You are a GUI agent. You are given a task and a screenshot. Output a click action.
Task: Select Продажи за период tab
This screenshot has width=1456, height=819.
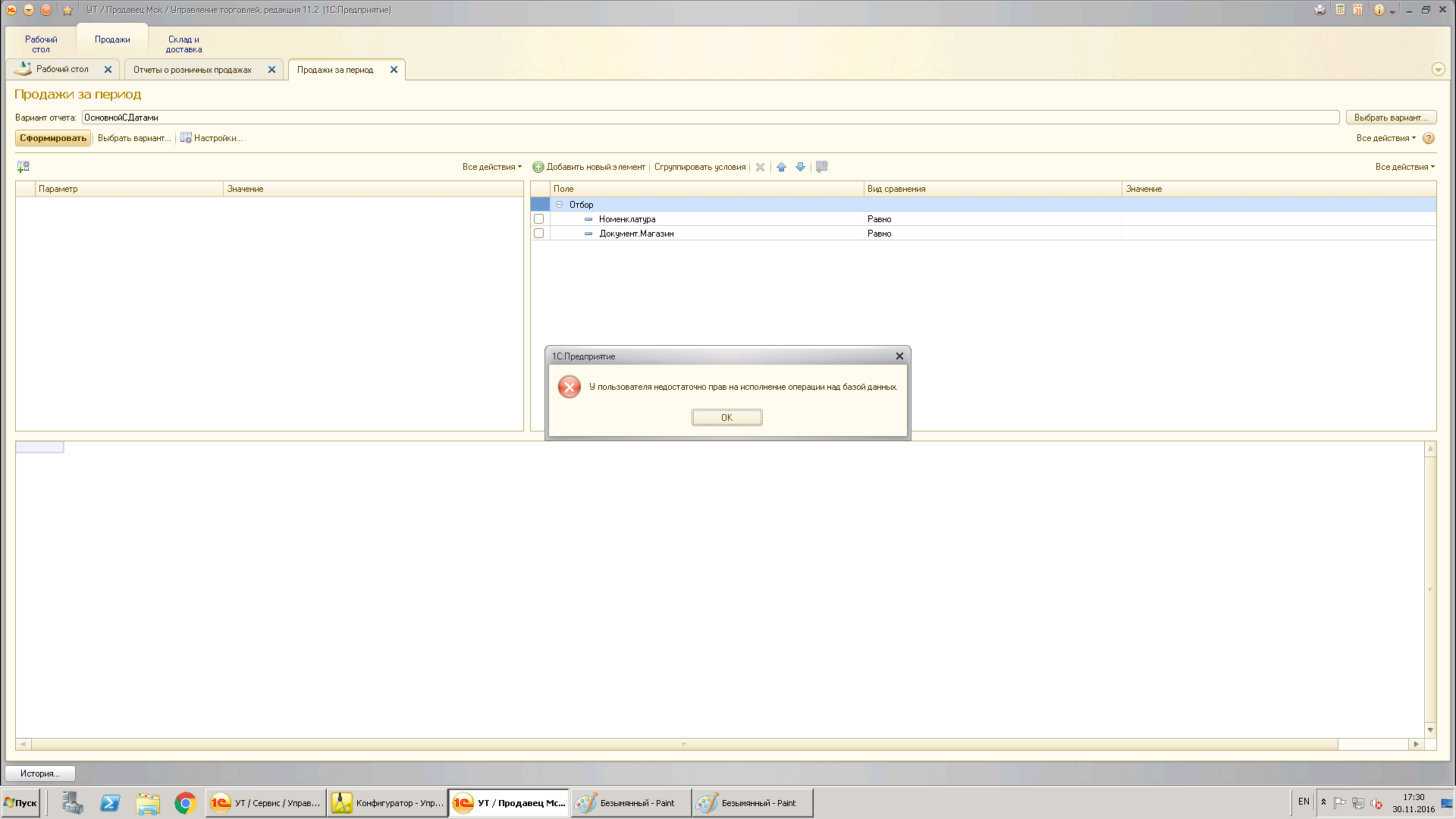(x=335, y=70)
